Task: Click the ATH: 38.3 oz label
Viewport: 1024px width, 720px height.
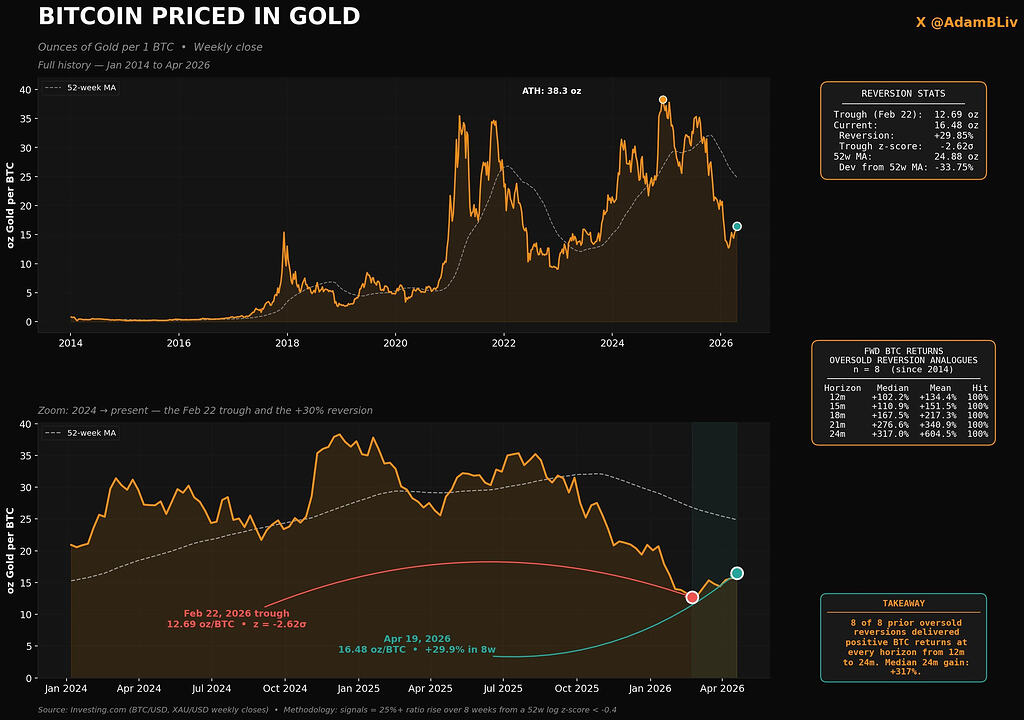Action: point(551,91)
